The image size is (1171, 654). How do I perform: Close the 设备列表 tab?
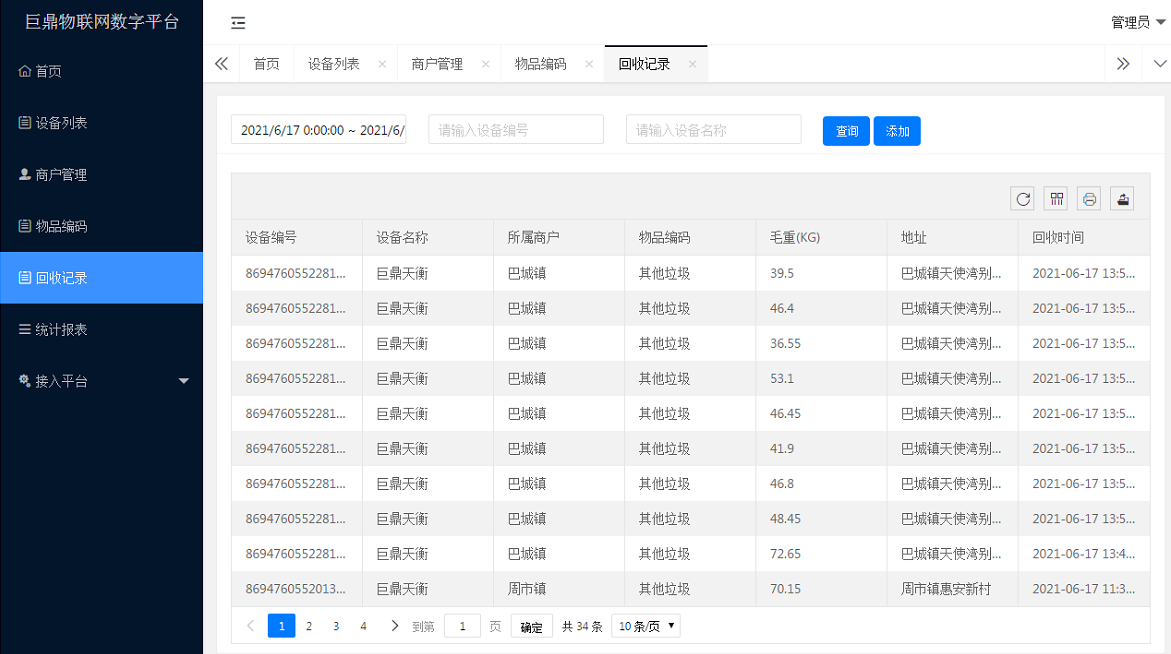click(x=382, y=64)
